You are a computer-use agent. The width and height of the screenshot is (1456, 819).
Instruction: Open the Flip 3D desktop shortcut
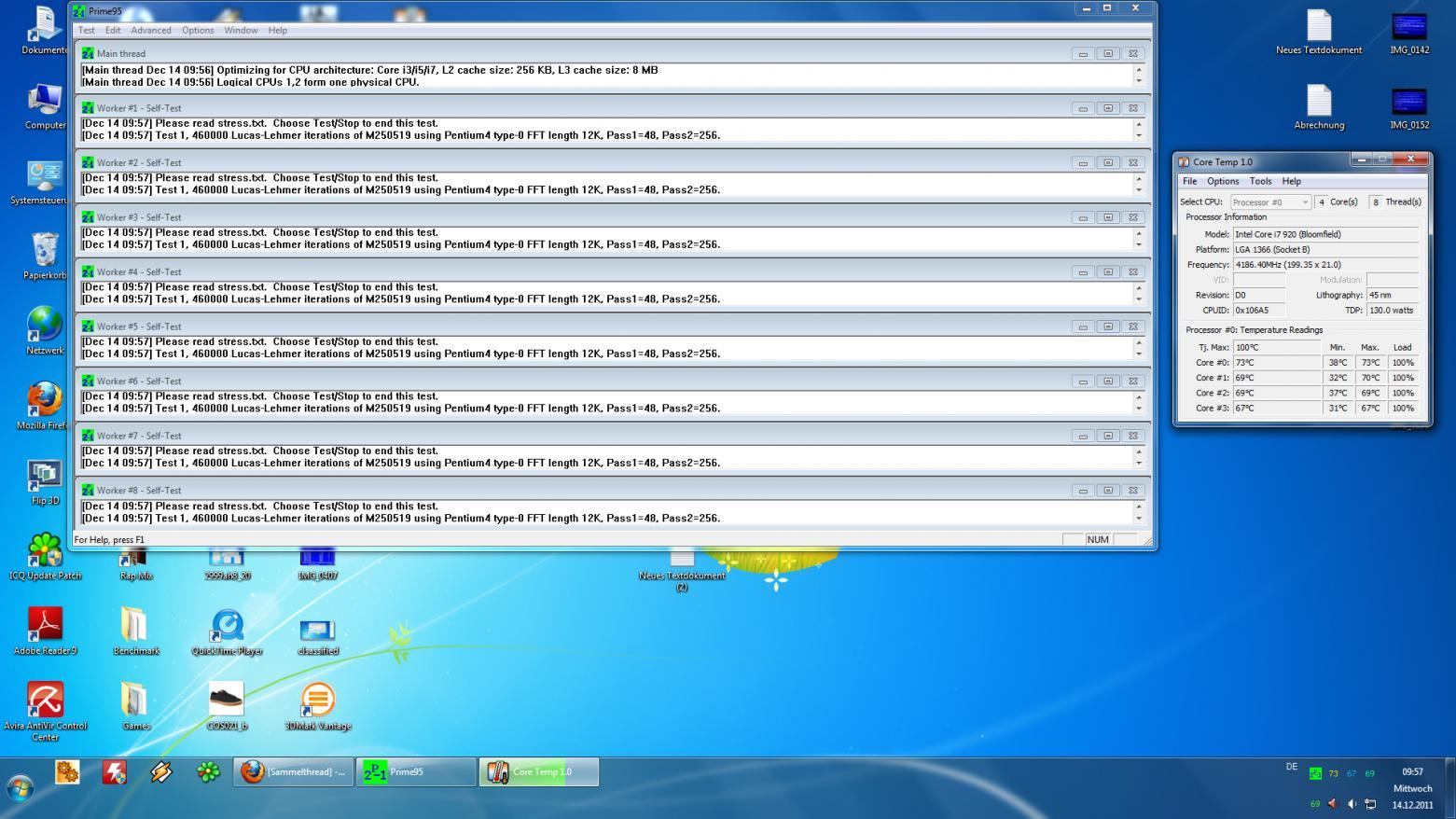tap(45, 480)
